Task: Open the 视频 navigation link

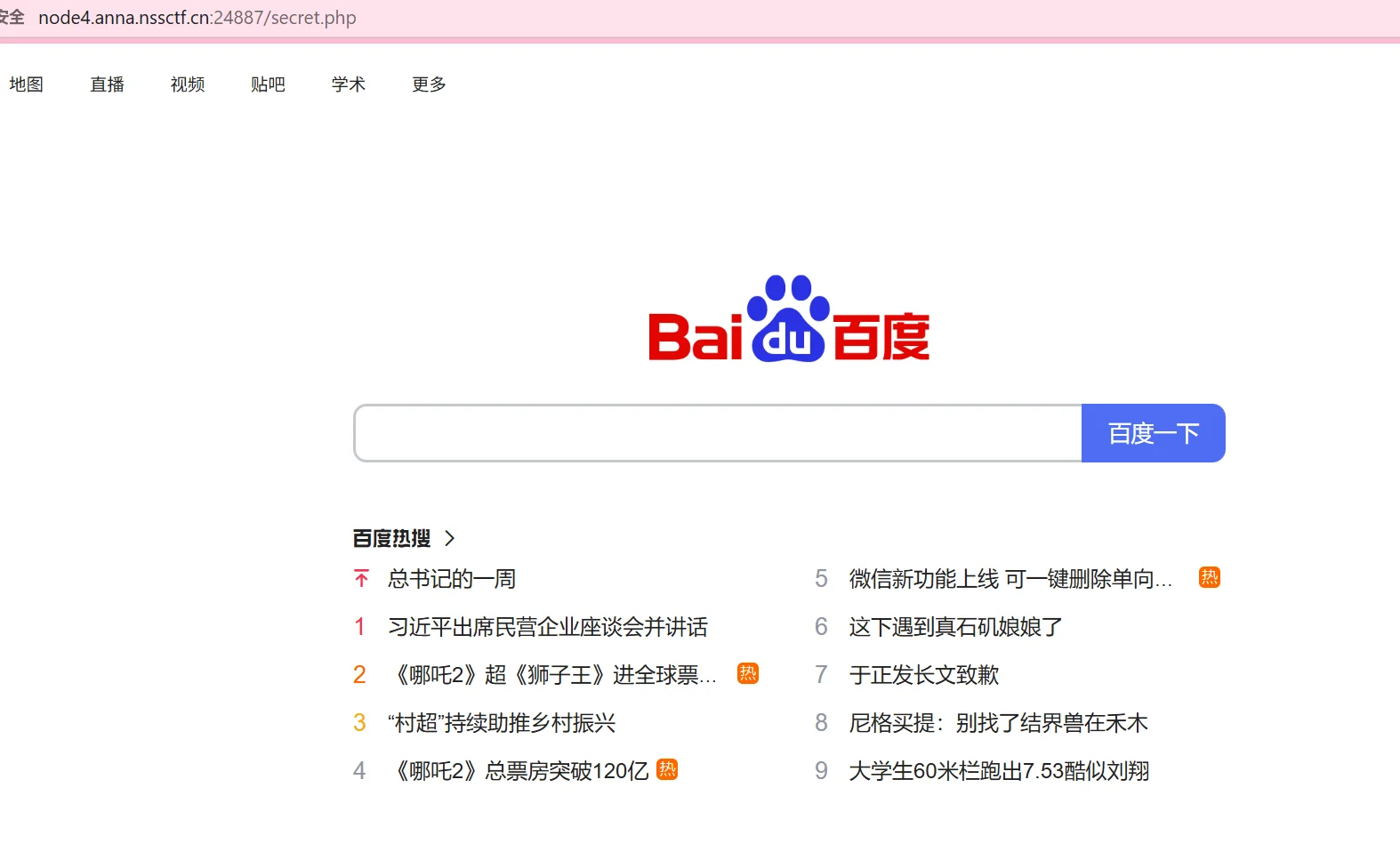Action: point(188,84)
